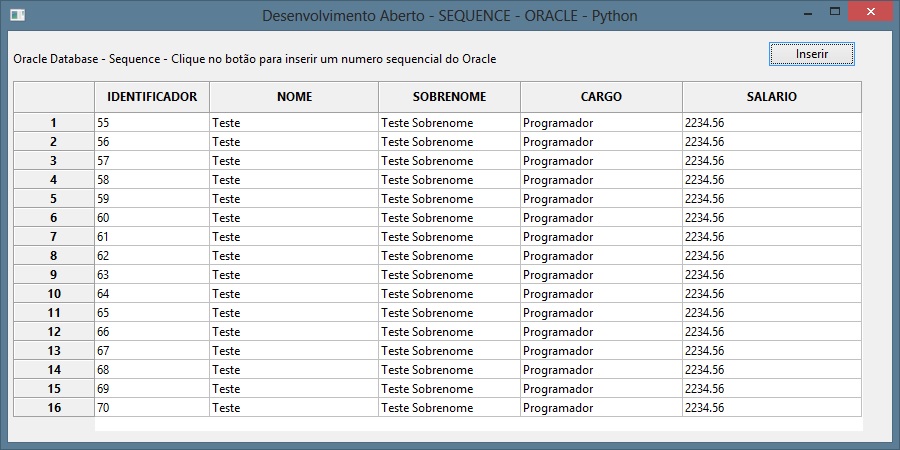Click the SALARIO column header
Viewport: 900px width, 450px height.
point(771,97)
